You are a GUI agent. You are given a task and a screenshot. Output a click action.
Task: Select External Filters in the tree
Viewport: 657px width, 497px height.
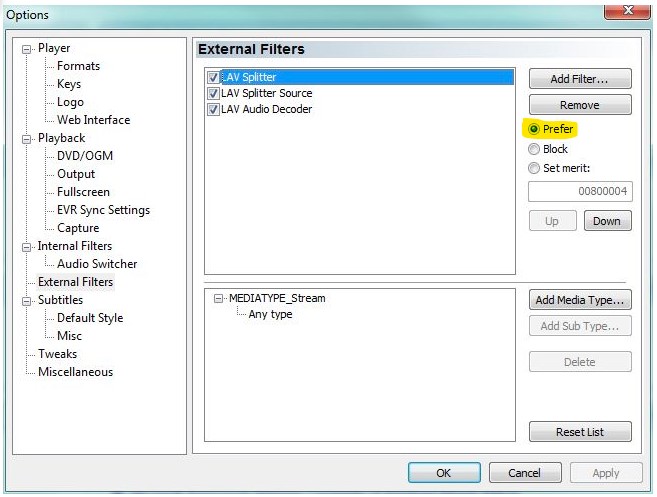(75, 282)
